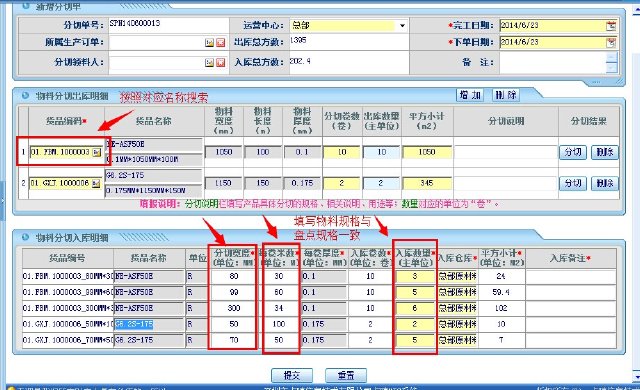The height and width of the screenshot is (390, 640).
Task: Click the 备注 text area scrollbar
Action: coord(611,62)
